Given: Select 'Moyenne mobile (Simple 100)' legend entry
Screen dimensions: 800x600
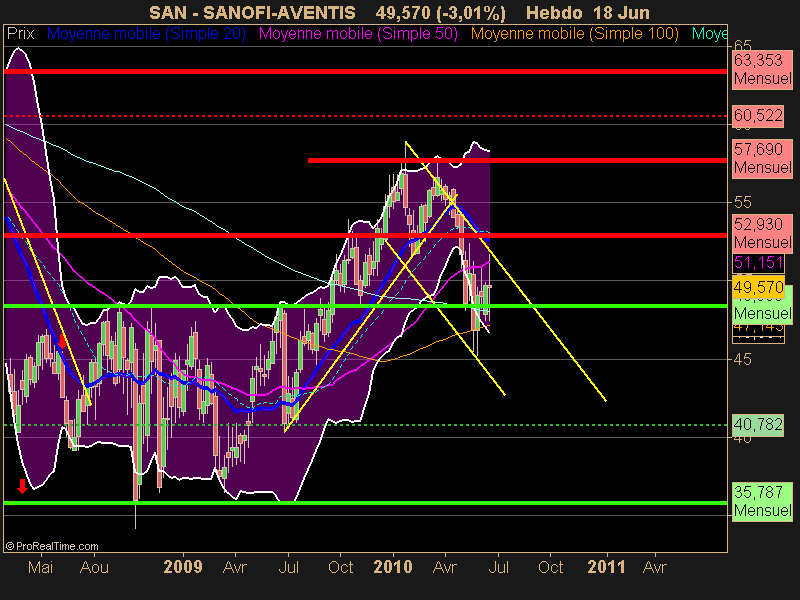Looking at the screenshot, I should coord(574,34).
